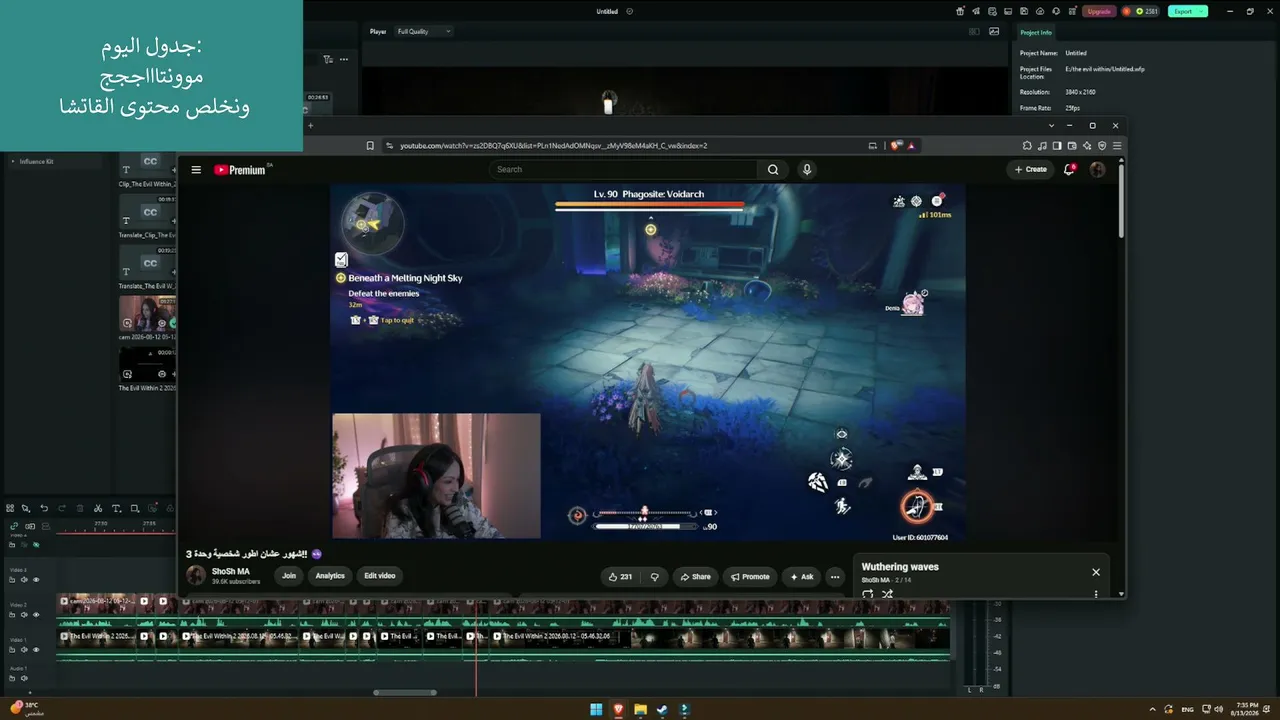Click the YouTube search magnifier button
The width and height of the screenshot is (1280, 720).
coord(773,169)
